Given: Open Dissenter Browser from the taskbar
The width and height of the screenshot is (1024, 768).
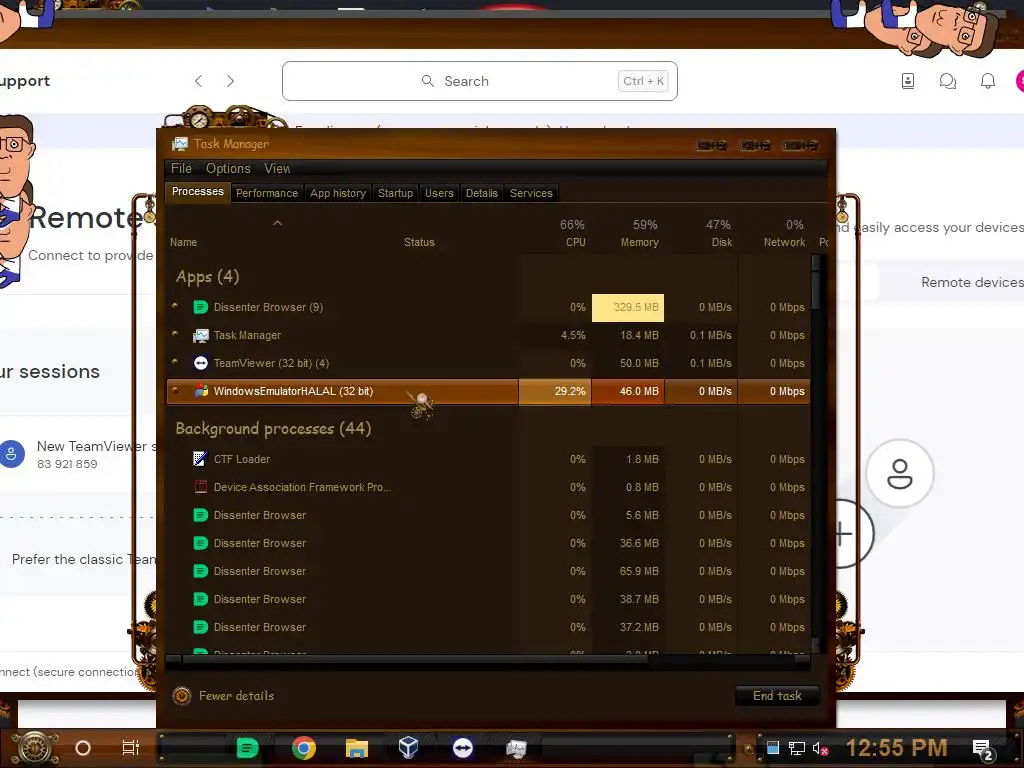Looking at the screenshot, I should [247, 748].
